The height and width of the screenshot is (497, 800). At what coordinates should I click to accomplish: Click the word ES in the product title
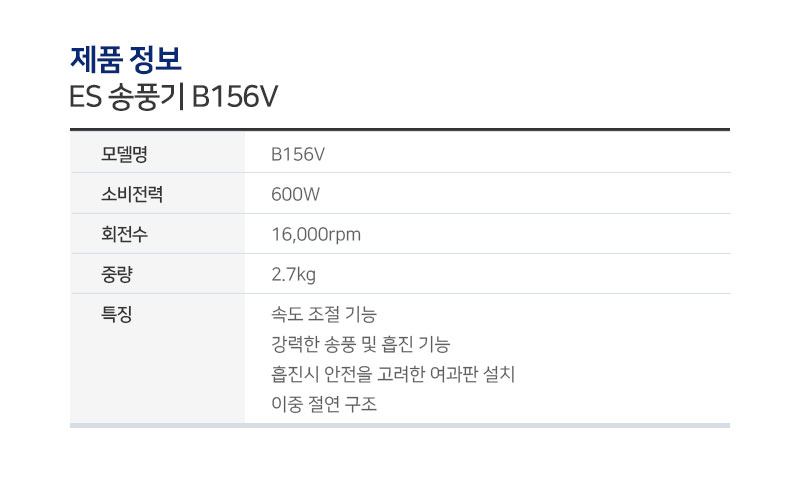85,96
